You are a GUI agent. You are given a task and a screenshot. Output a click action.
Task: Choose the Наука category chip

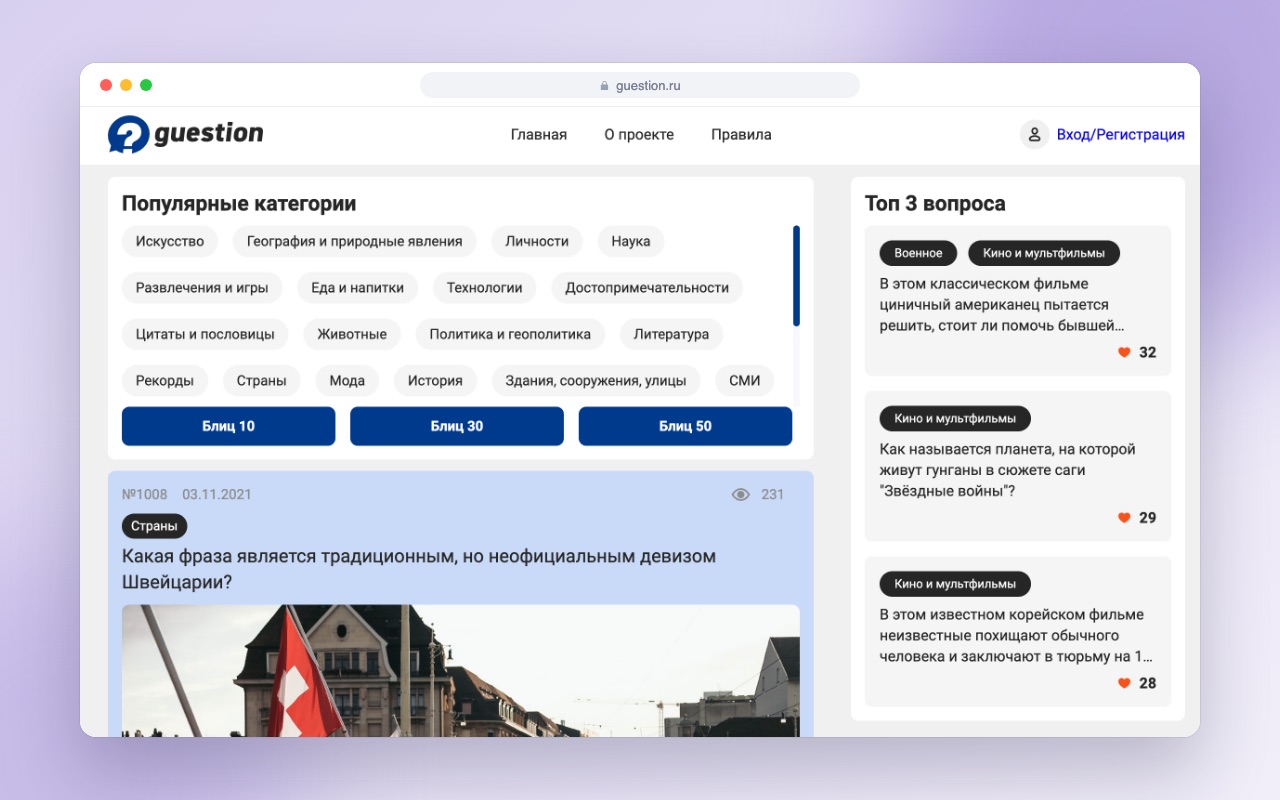[x=631, y=241]
